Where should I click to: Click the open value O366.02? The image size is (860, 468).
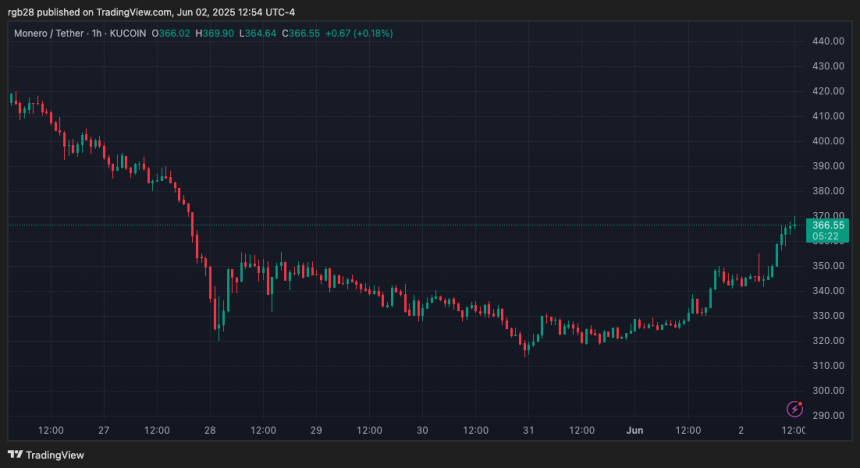[x=171, y=33]
